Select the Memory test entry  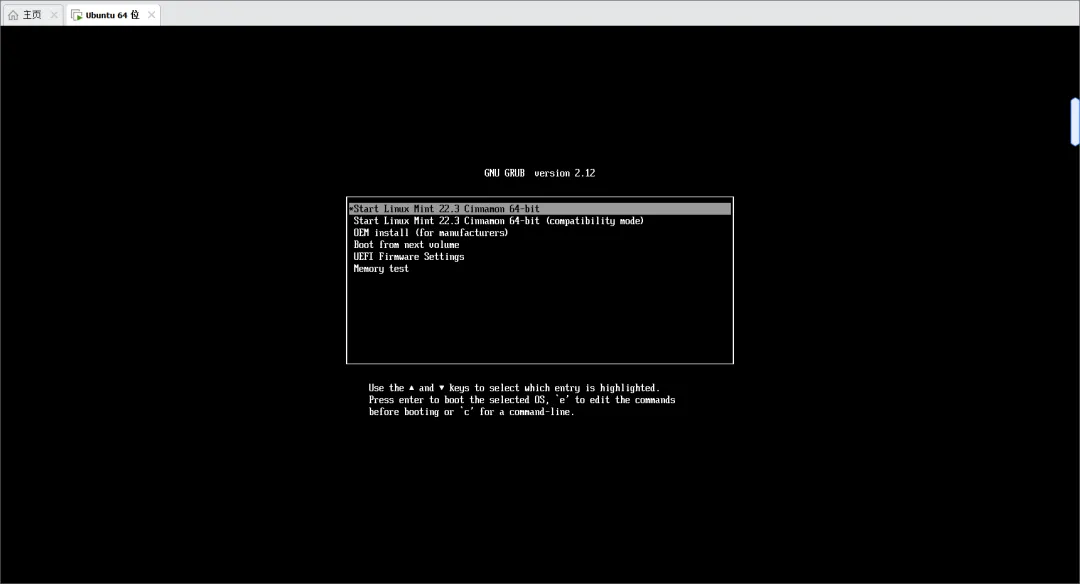click(x=381, y=269)
